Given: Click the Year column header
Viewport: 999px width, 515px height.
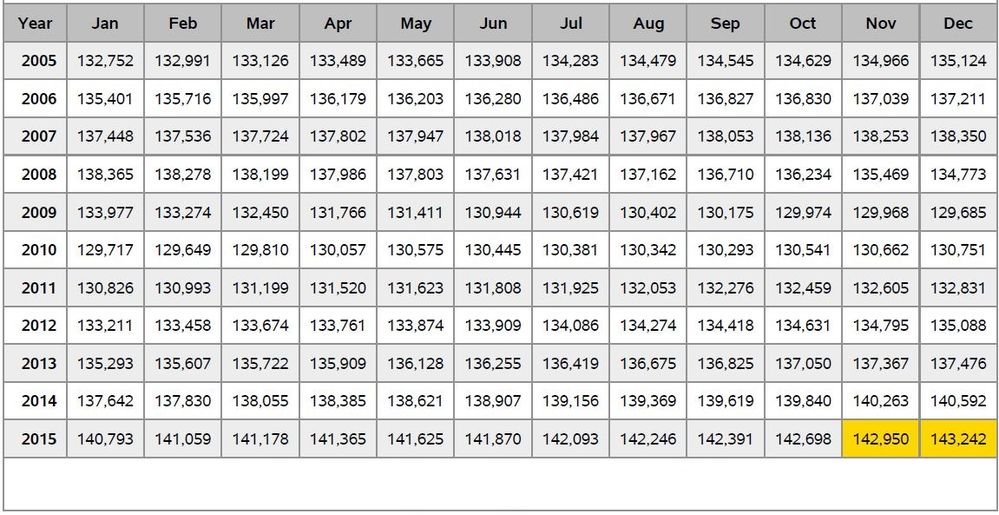Looking at the screenshot, I should [35, 23].
